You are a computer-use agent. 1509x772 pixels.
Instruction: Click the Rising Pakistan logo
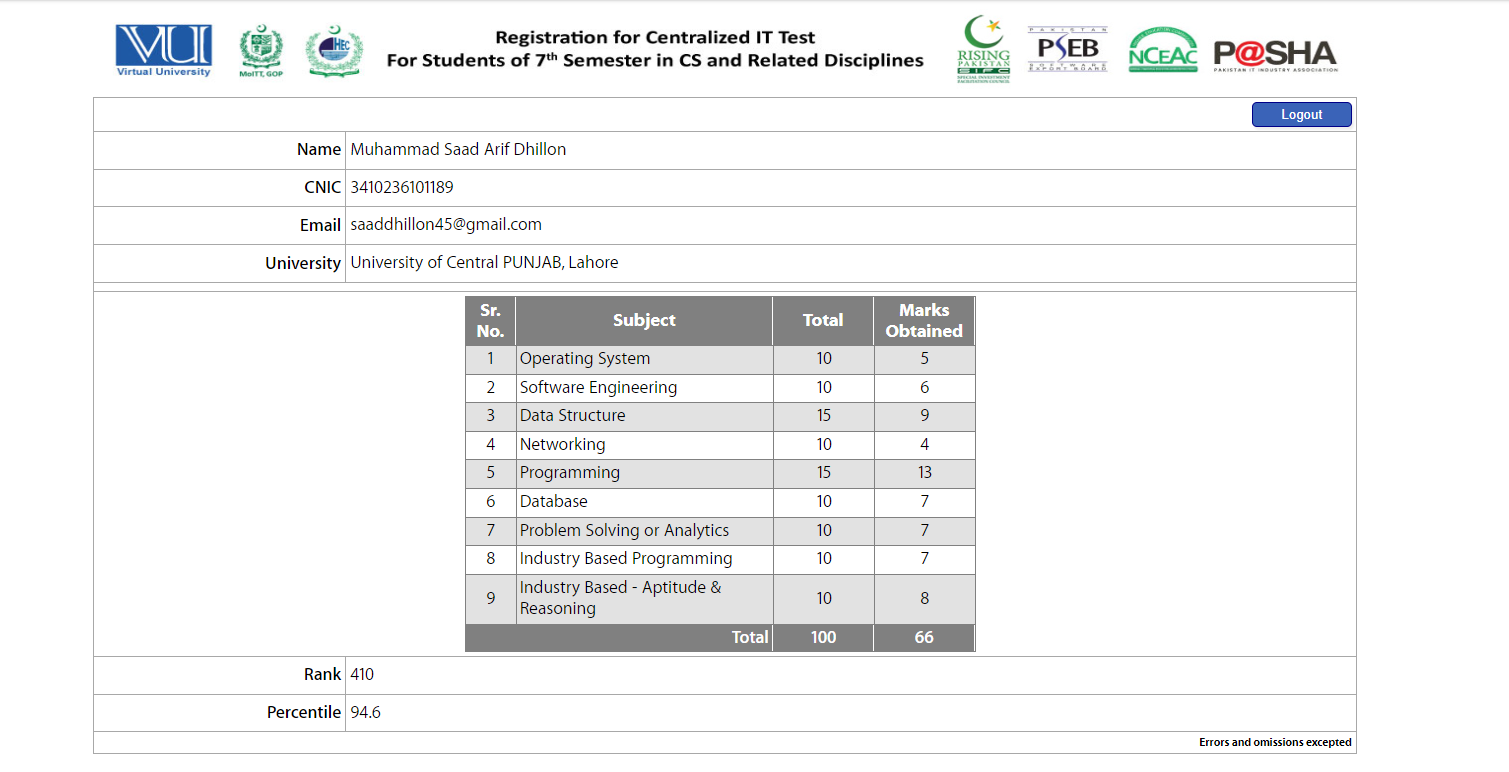[984, 50]
